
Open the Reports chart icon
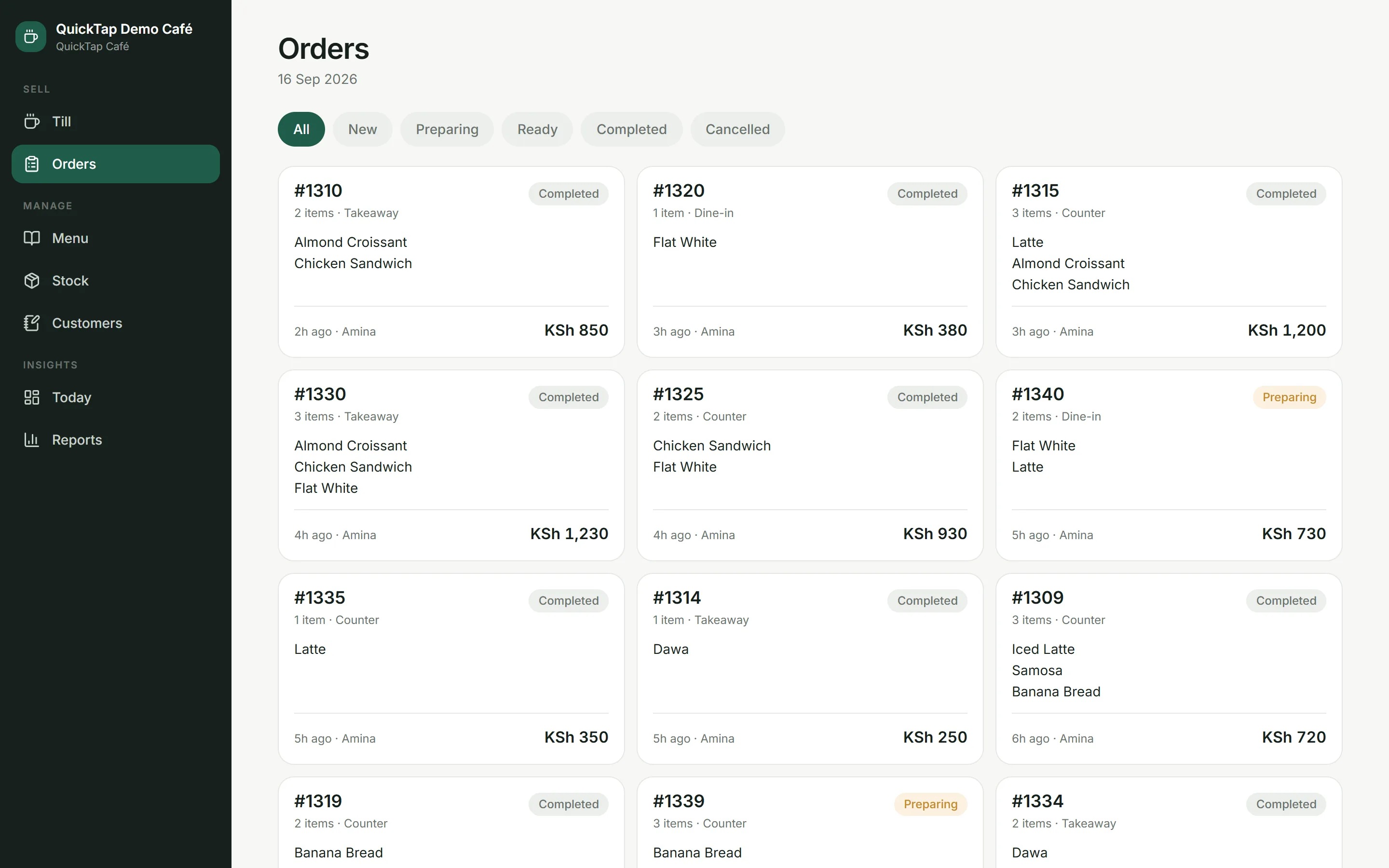(31, 440)
